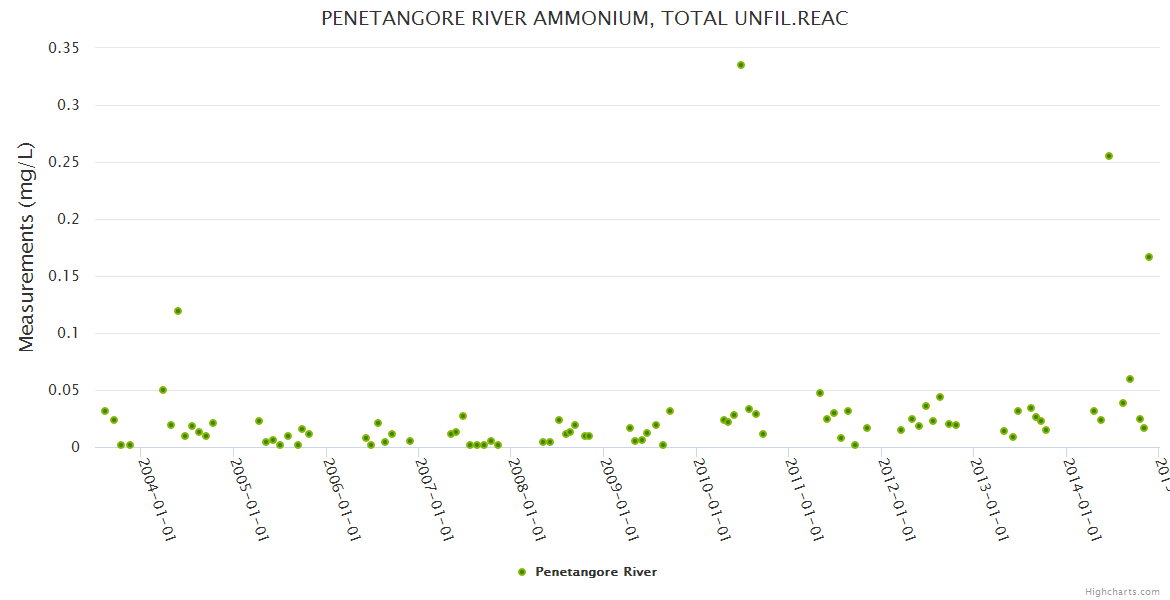Image resolution: width=1170 pixels, height=600 pixels.
Task: Select the 2014 data point near 0.255
Action: coord(1109,156)
